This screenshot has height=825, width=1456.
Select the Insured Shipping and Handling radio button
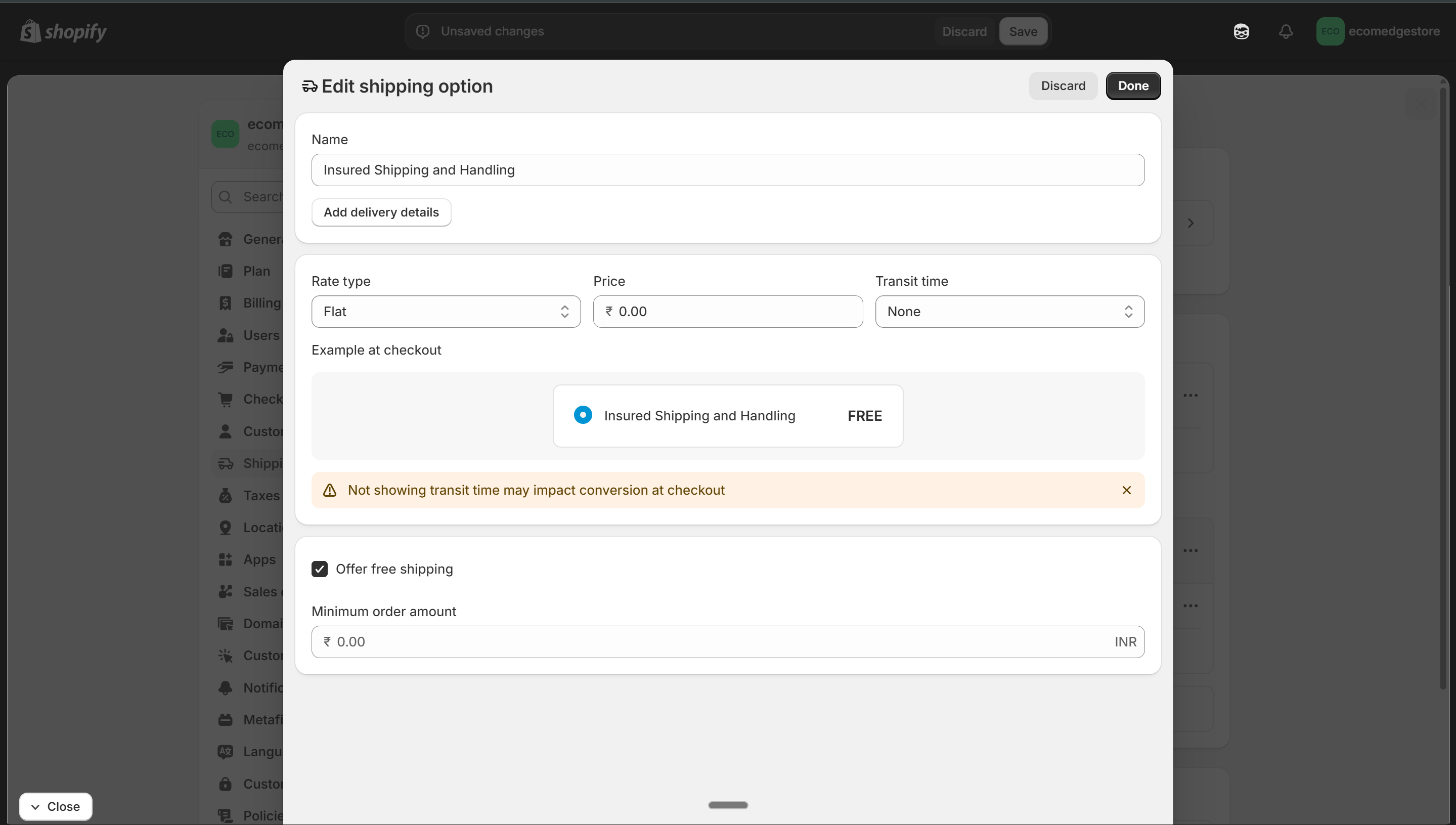click(x=583, y=415)
